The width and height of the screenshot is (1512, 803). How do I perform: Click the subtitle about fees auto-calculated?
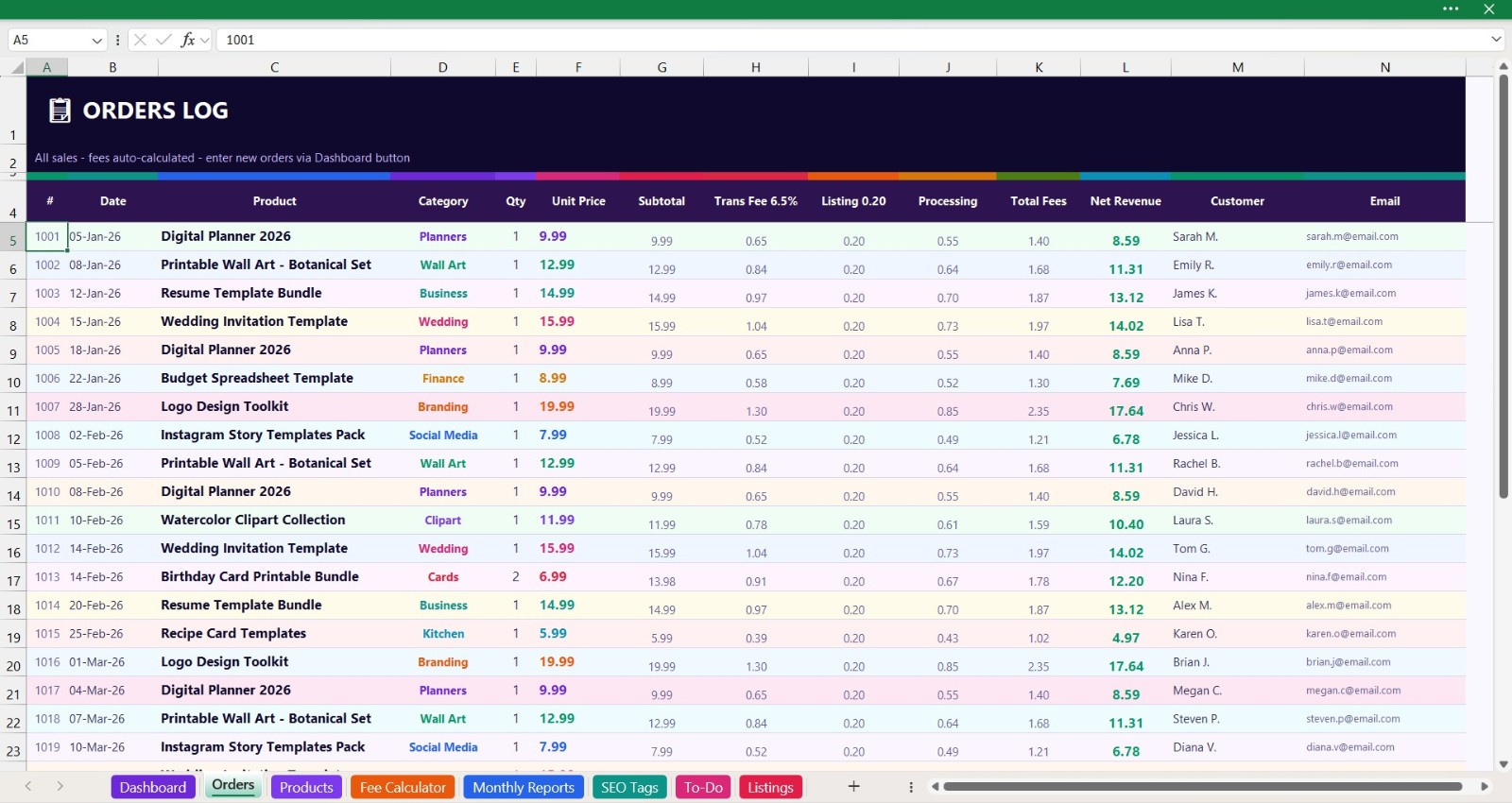point(222,158)
